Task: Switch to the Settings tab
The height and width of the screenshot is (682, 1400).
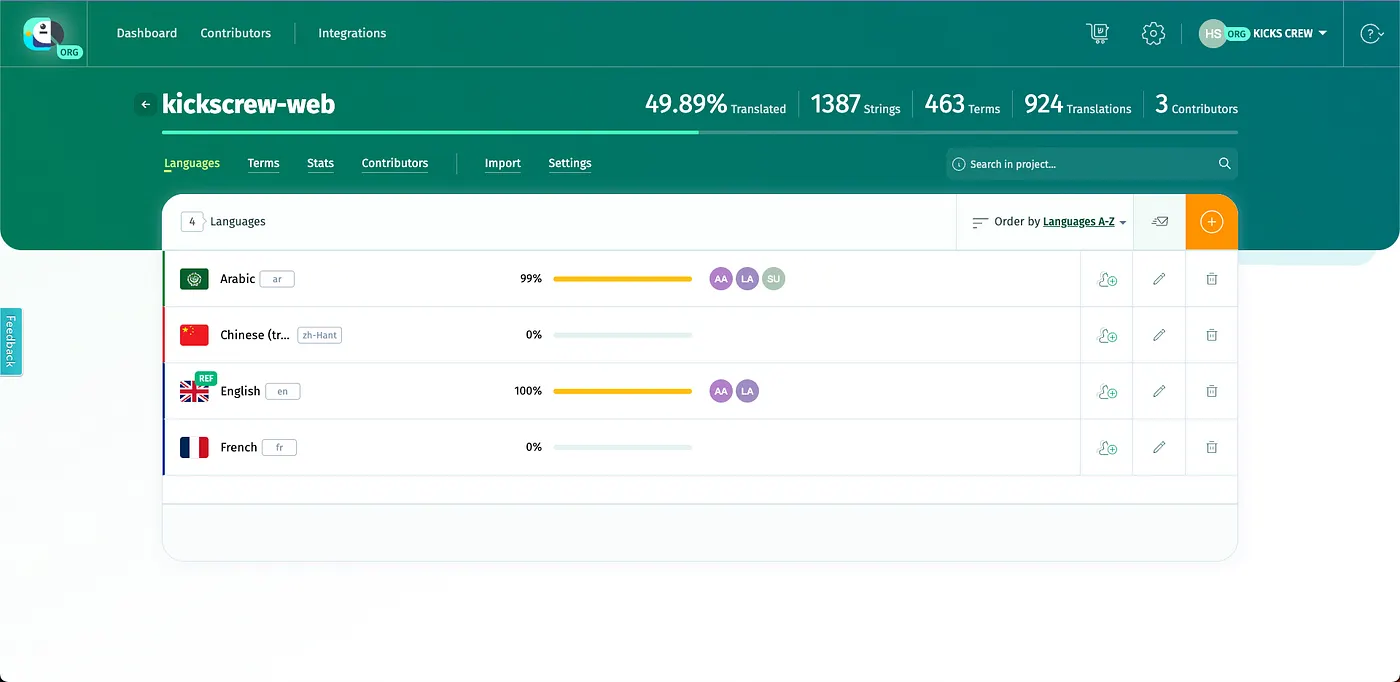Action: coord(570,163)
